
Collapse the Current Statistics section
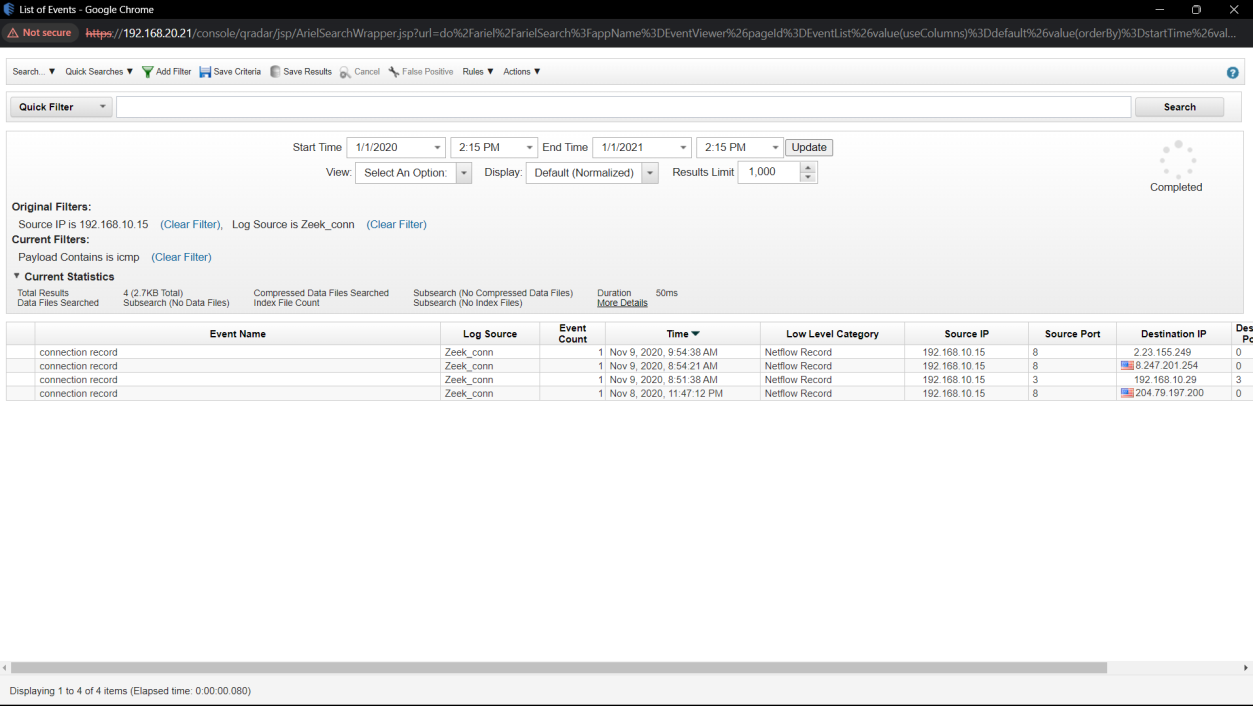point(17,276)
